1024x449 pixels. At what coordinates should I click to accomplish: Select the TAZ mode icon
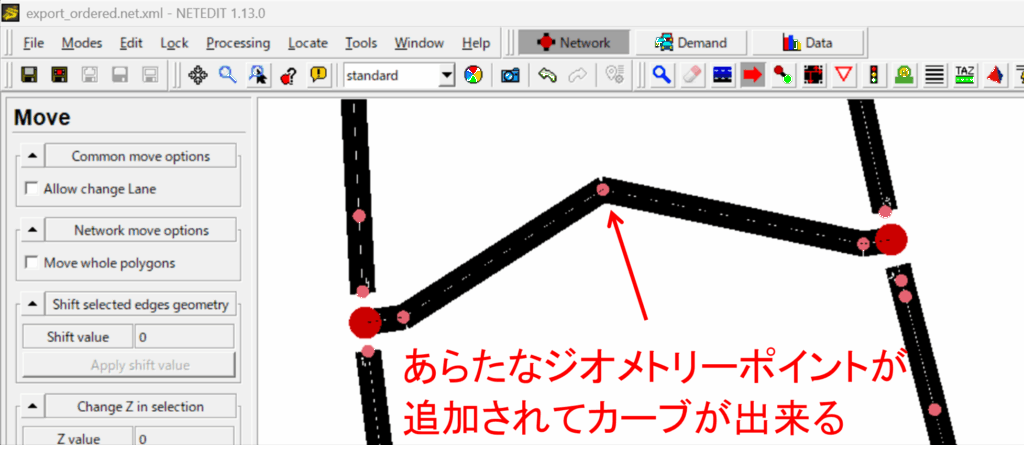965,75
